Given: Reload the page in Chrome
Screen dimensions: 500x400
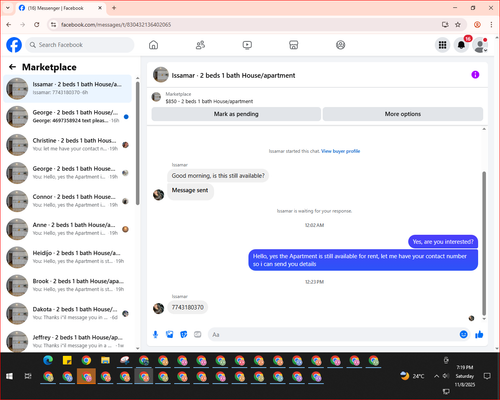Looking at the screenshot, I should point(37,25).
